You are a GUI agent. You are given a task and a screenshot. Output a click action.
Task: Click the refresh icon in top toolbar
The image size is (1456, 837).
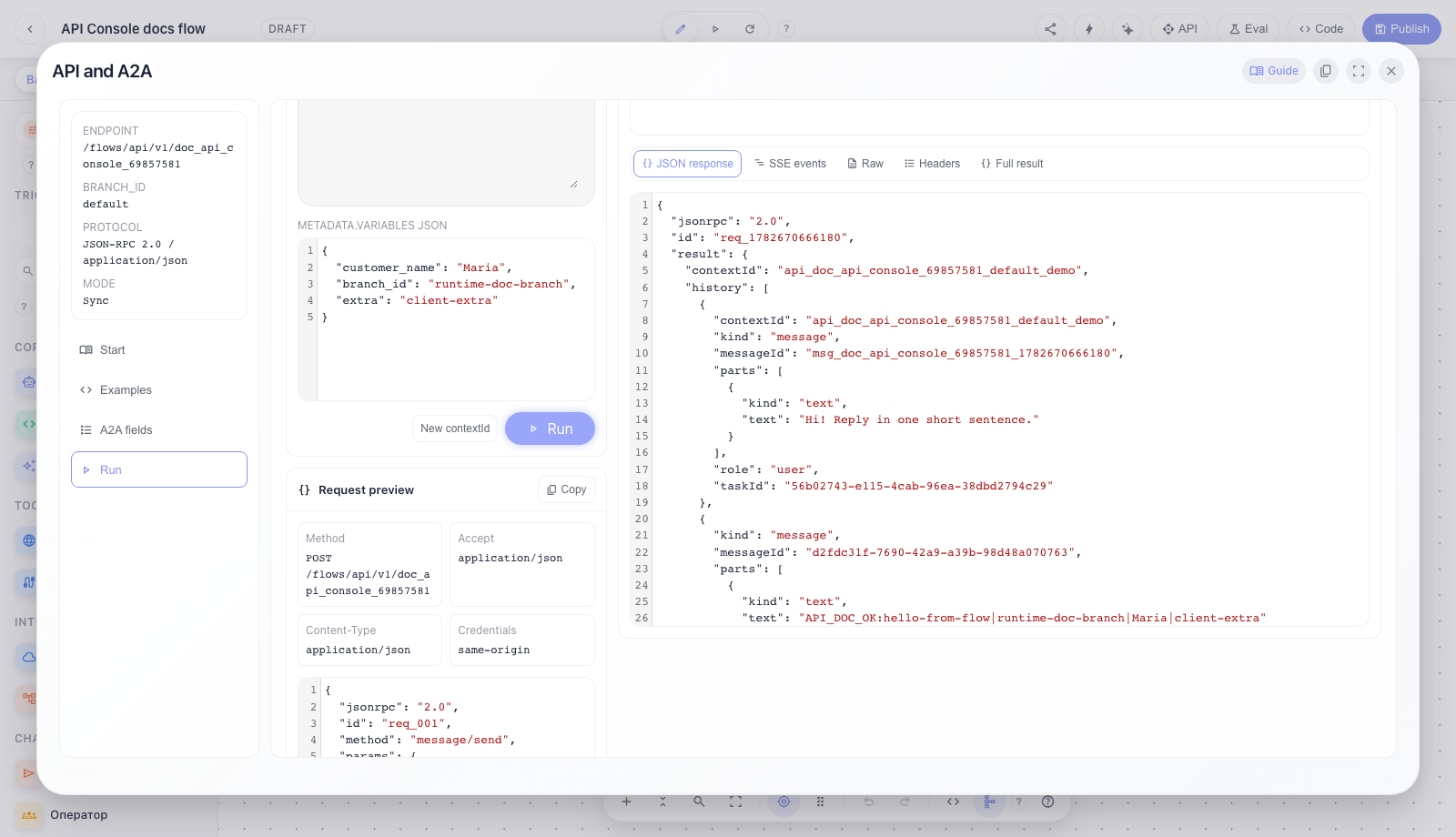point(750,29)
